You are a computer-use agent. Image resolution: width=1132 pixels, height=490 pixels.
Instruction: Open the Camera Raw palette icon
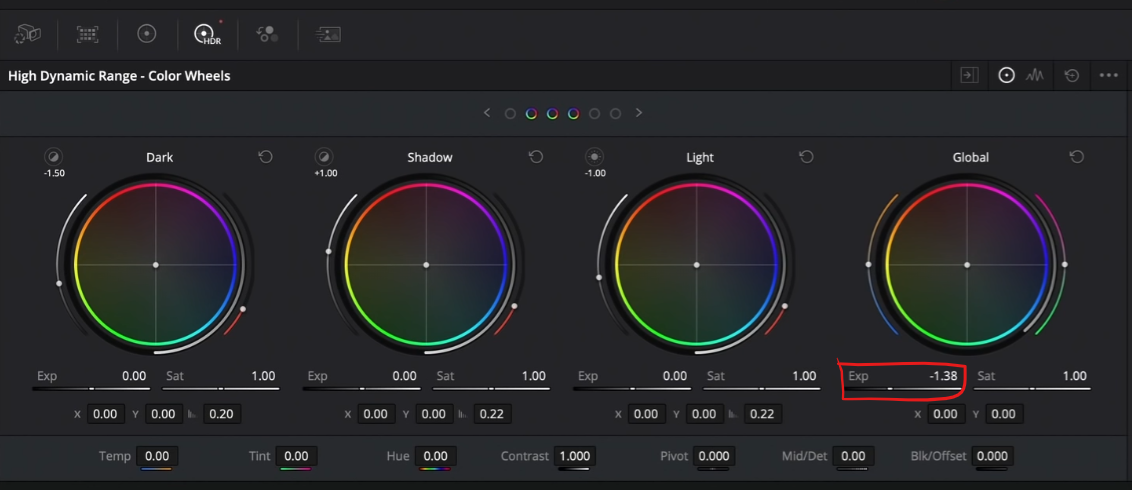pos(28,34)
